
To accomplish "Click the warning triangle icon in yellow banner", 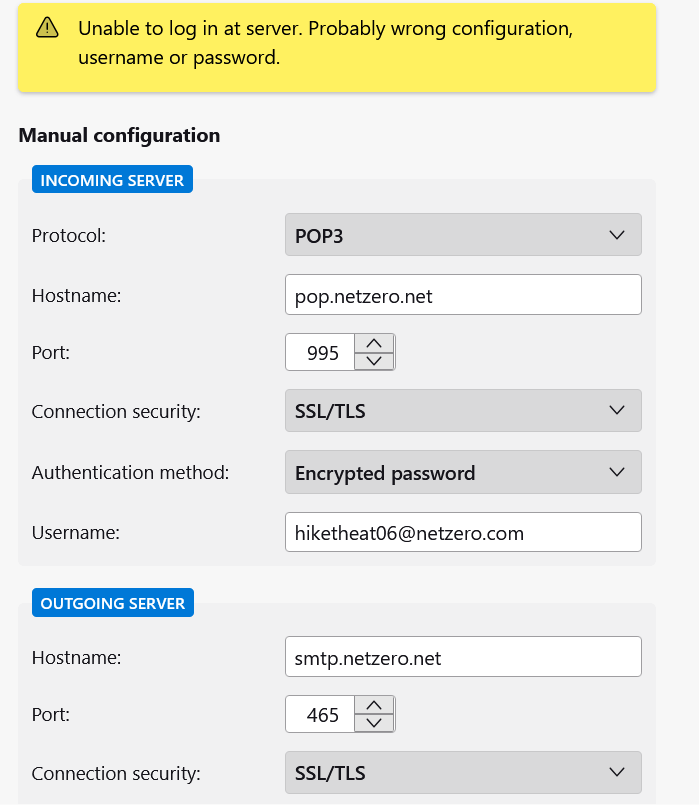I will point(47,28).
